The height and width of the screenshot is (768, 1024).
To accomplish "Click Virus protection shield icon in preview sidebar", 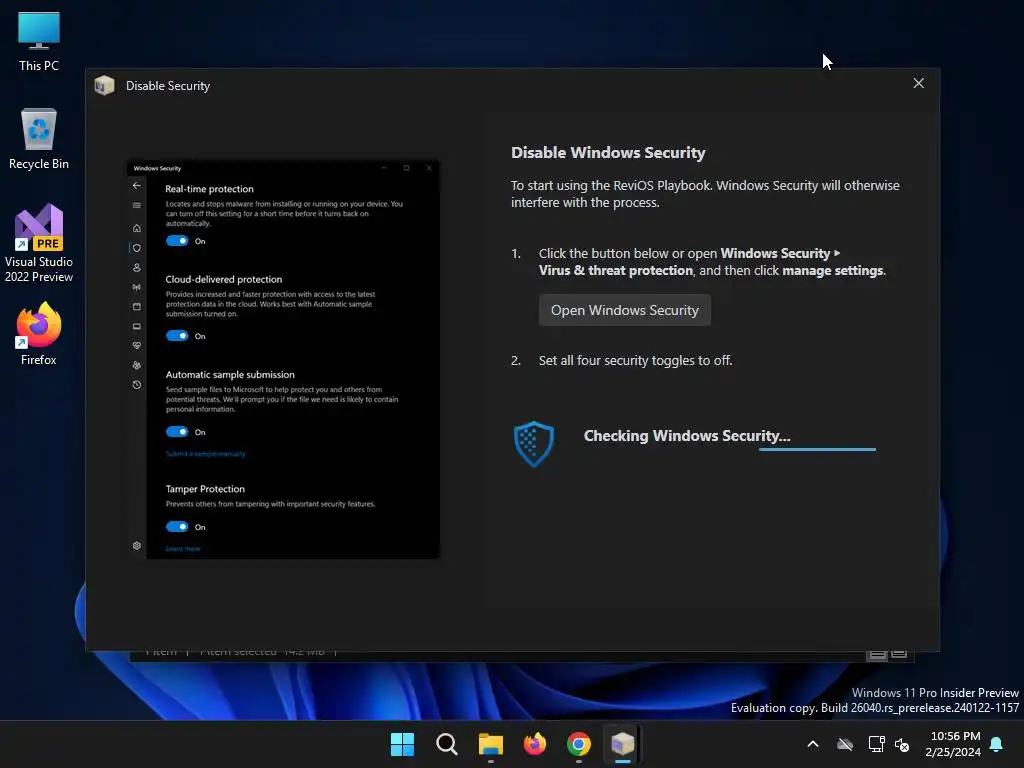I will (x=136, y=248).
